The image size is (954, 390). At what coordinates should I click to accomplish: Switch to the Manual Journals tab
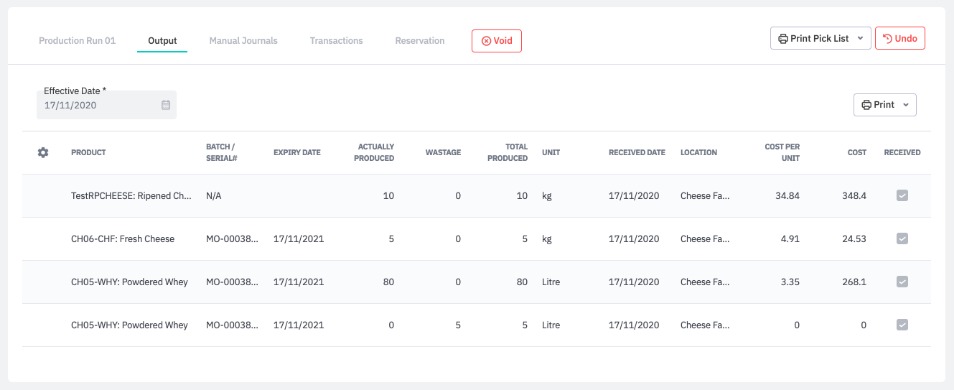[243, 41]
